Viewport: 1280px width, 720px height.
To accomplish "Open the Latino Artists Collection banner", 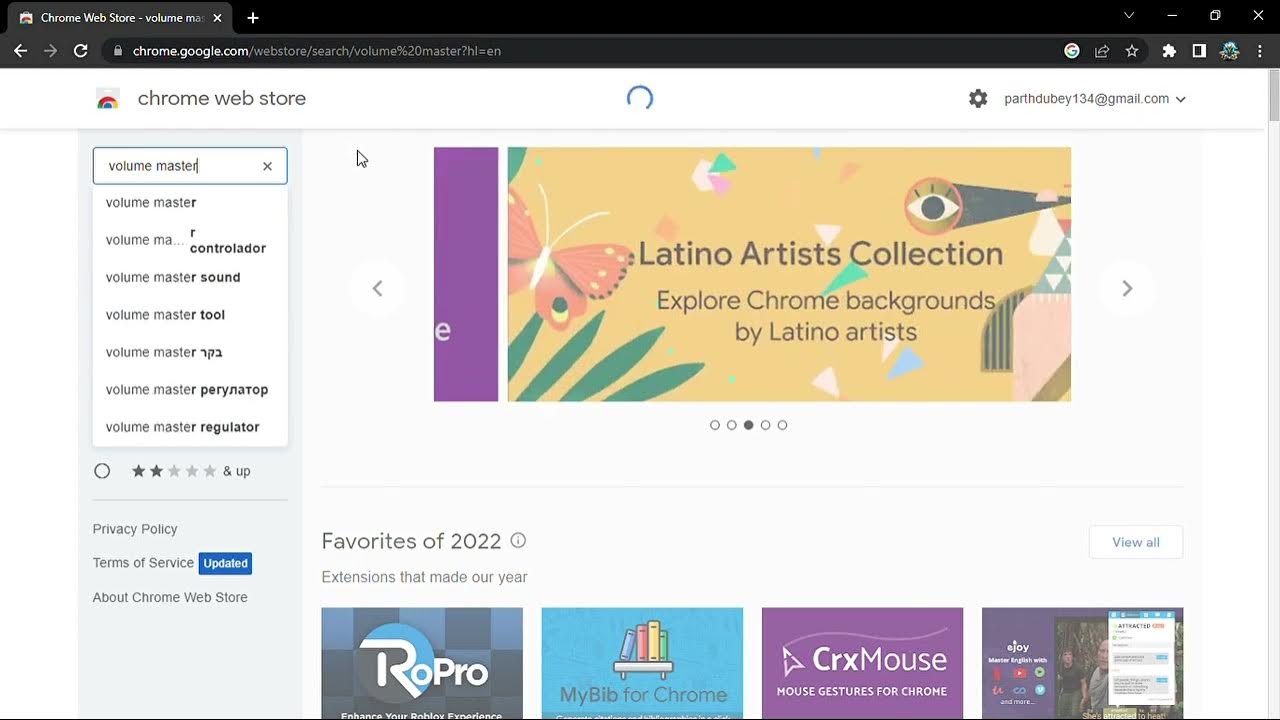I will (789, 274).
